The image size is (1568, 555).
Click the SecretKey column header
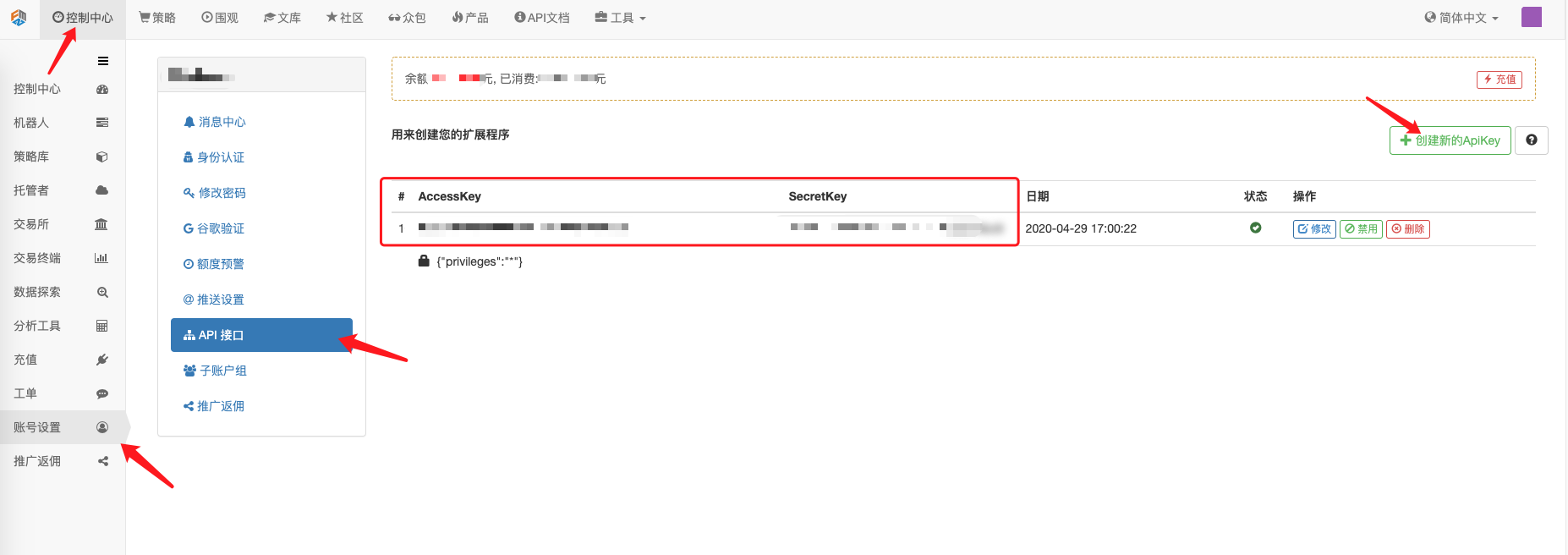tap(818, 196)
